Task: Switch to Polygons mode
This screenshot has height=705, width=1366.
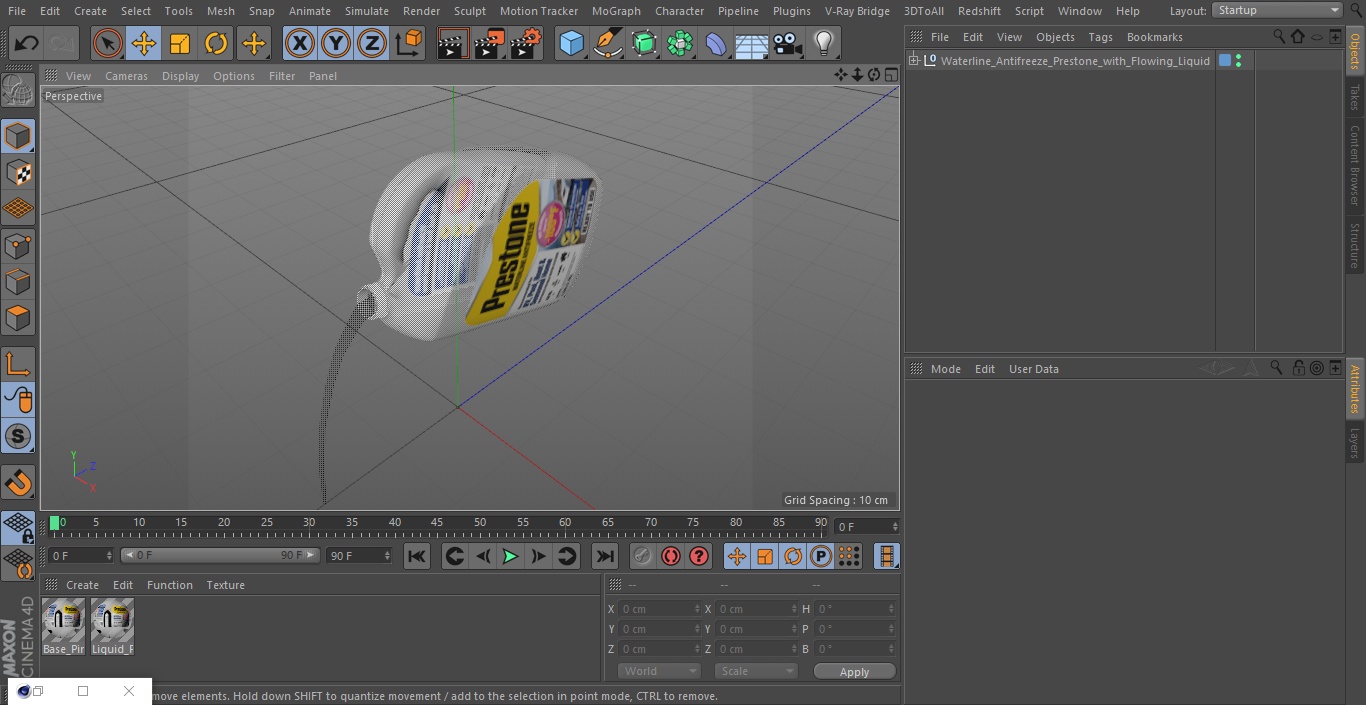Action: tap(18, 319)
